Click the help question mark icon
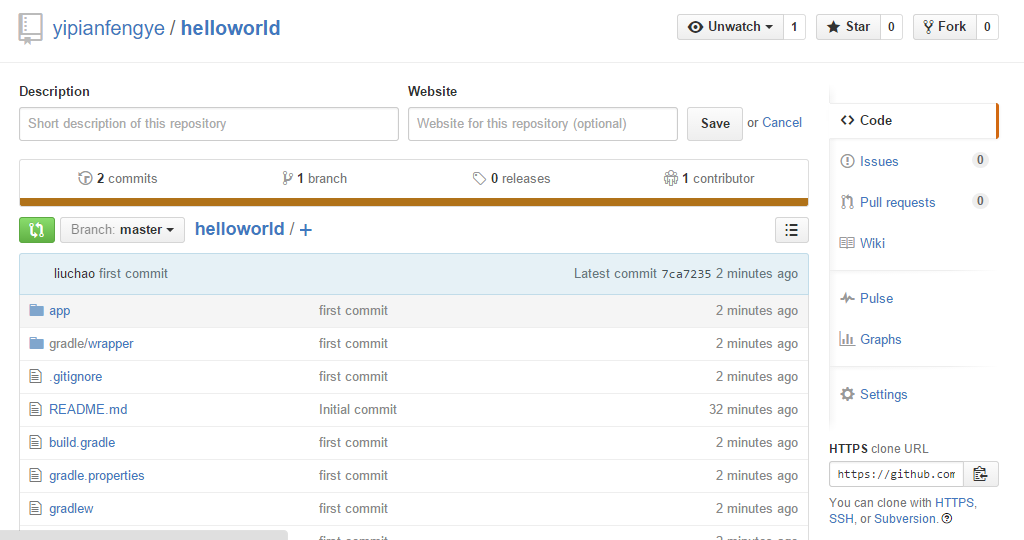 coord(947,519)
